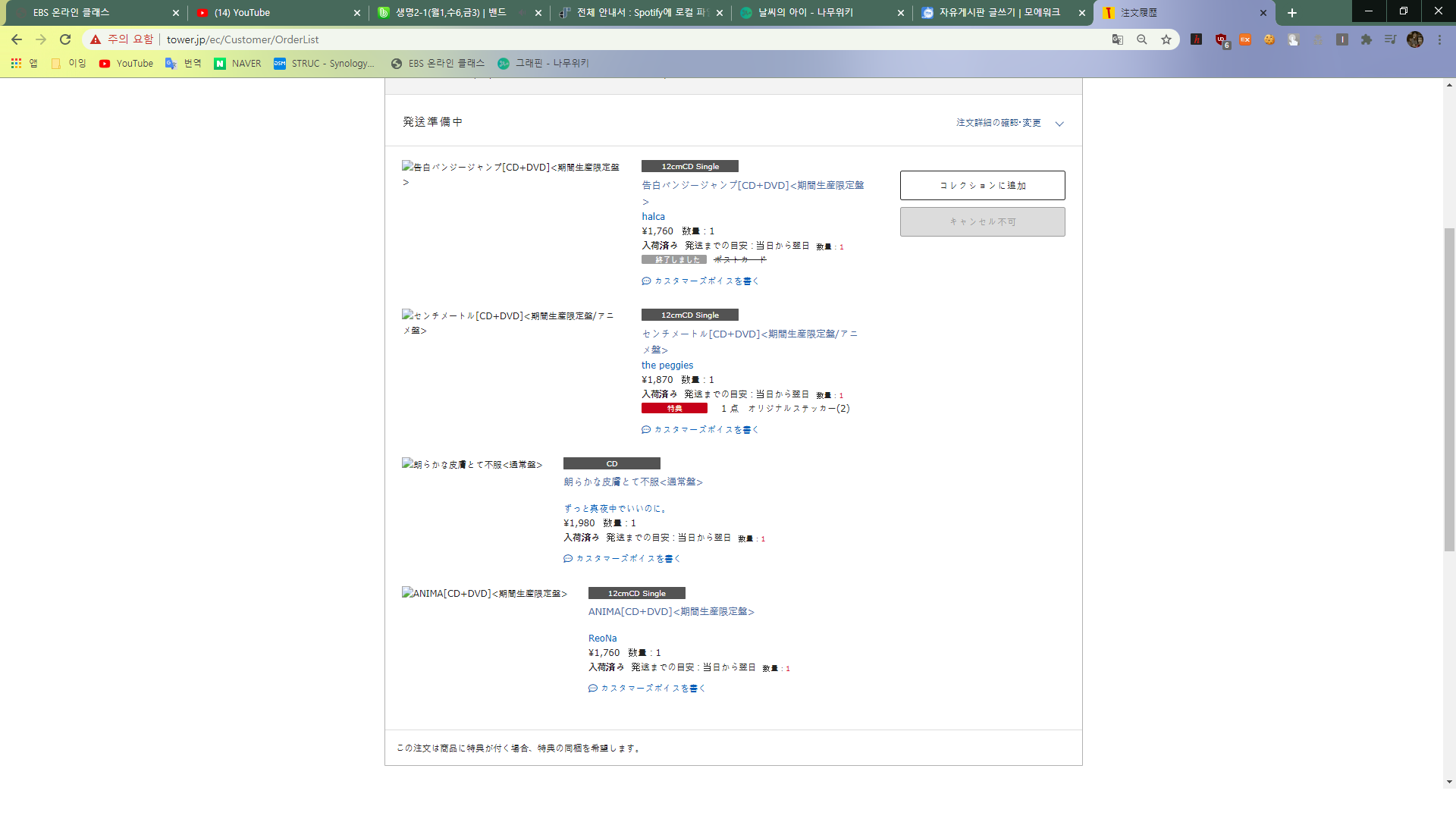Open the uBlock Origin extension shield
Screen dimensions: 1456x819
pyautogui.click(x=1221, y=40)
